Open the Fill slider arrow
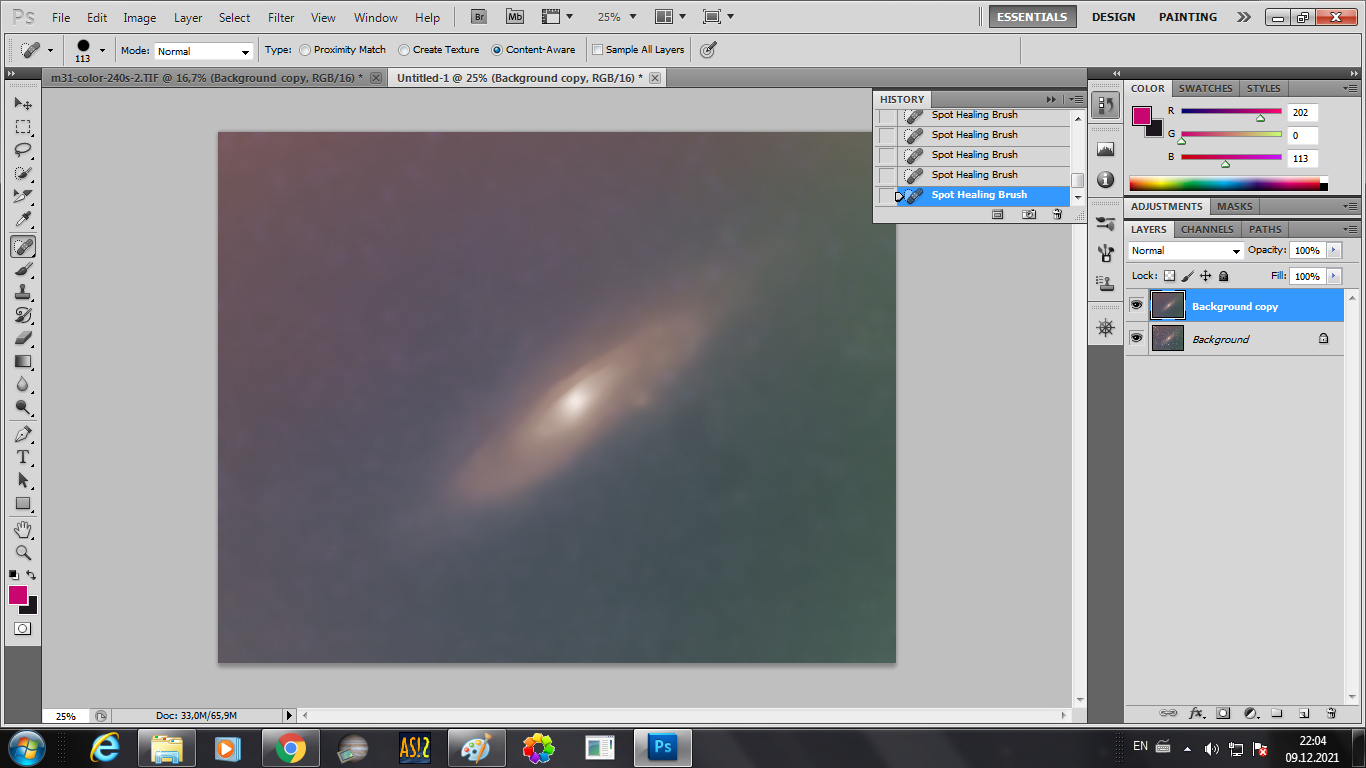Viewport: 1366px width, 768px height. click(1334, 276)
